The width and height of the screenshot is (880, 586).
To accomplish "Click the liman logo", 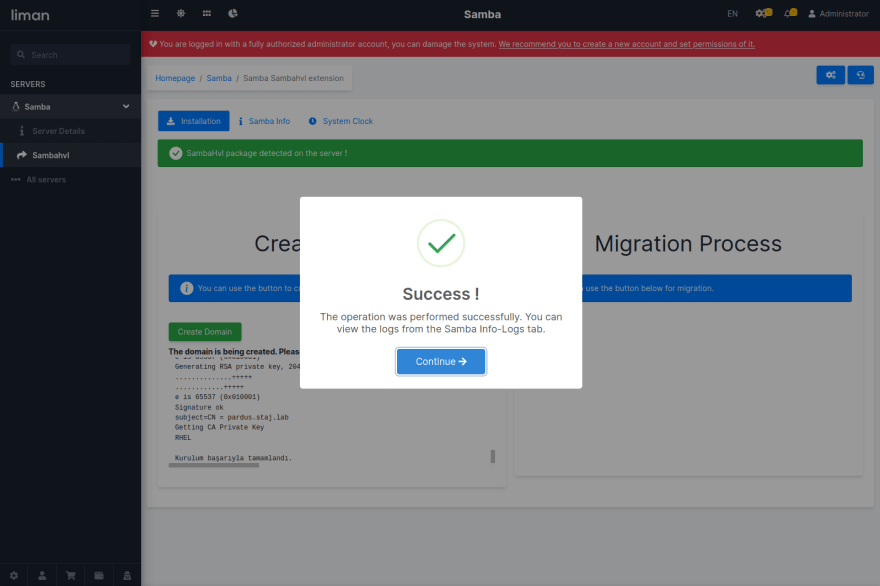I will pyautogui.click(x=30, y=15).
